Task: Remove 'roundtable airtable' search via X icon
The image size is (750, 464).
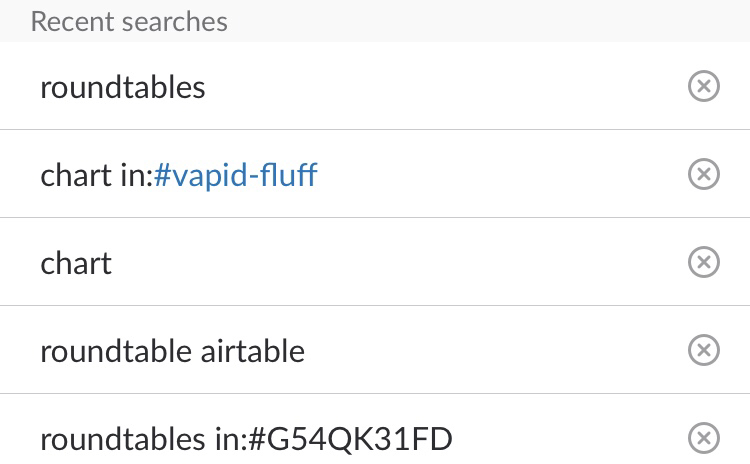Action: coord(704,350)
